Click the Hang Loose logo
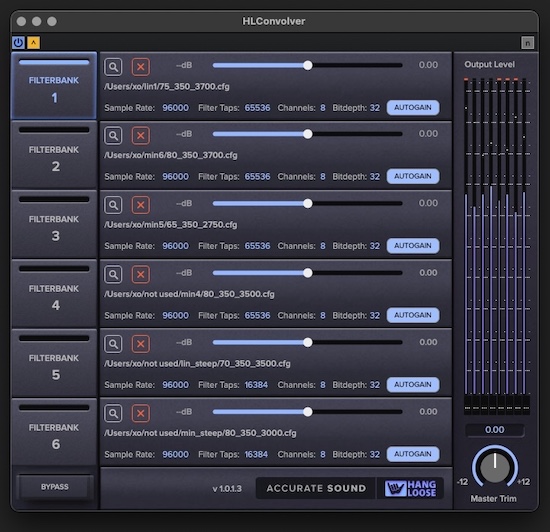 [x=410, y=488]
